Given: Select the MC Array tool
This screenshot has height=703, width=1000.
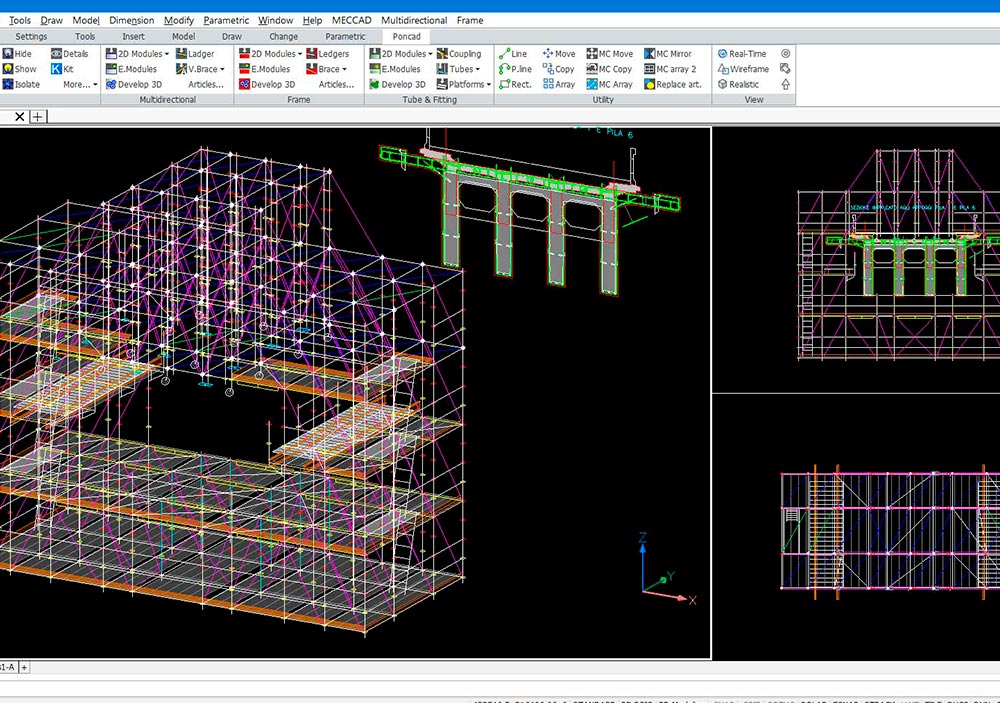Looking at the screenshot, I should (x=610, y=84).
